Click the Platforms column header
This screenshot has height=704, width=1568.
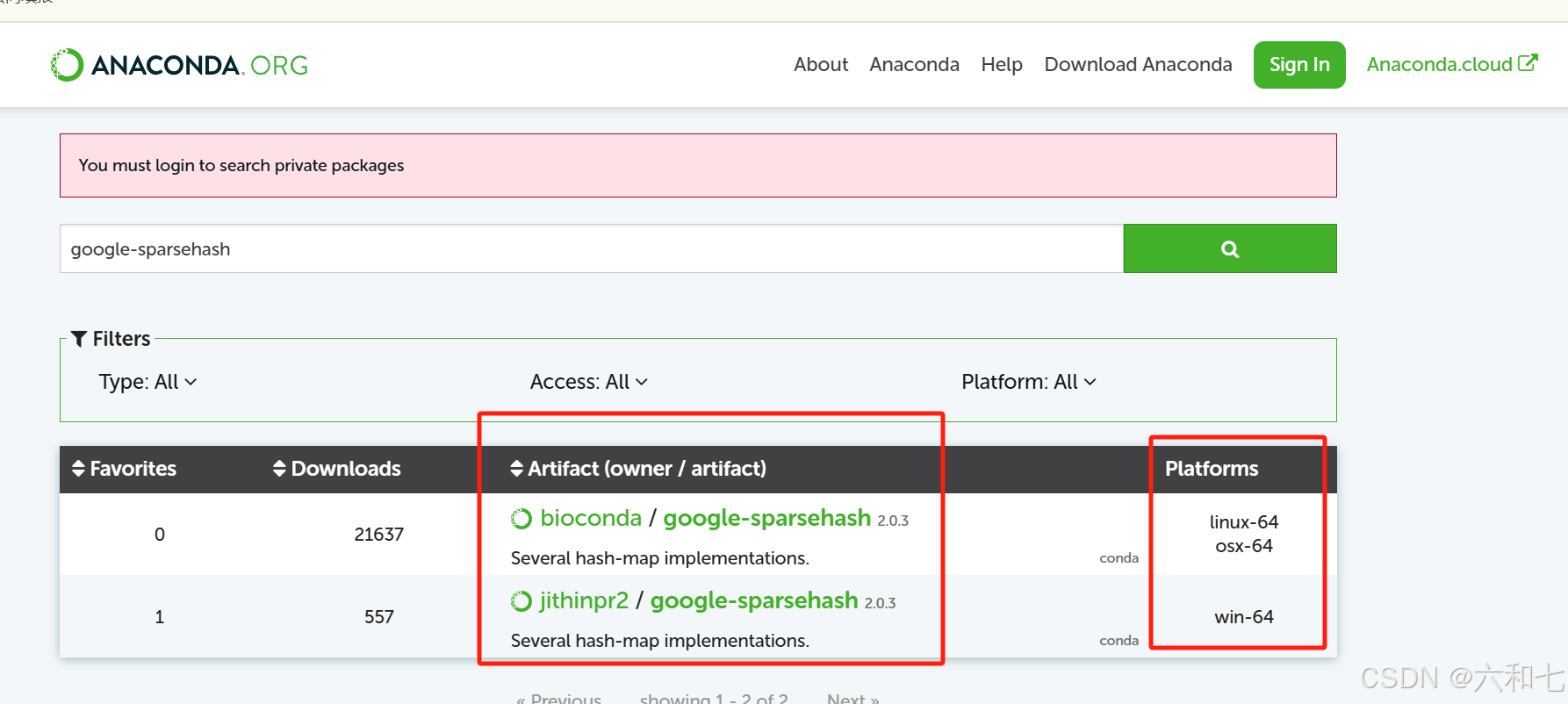pyautogui.click(x=1212, y=469)
